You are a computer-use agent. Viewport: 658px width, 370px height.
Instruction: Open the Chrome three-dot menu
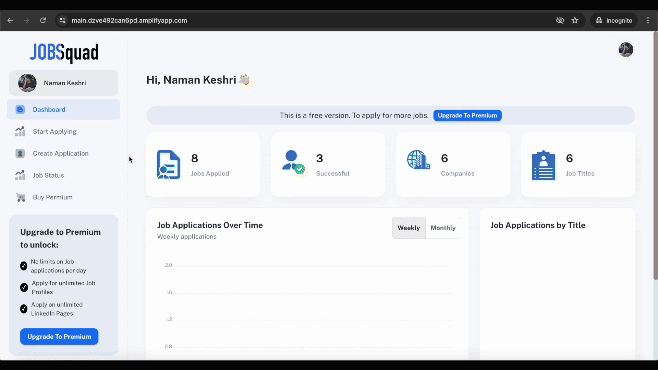coord(648,20)
